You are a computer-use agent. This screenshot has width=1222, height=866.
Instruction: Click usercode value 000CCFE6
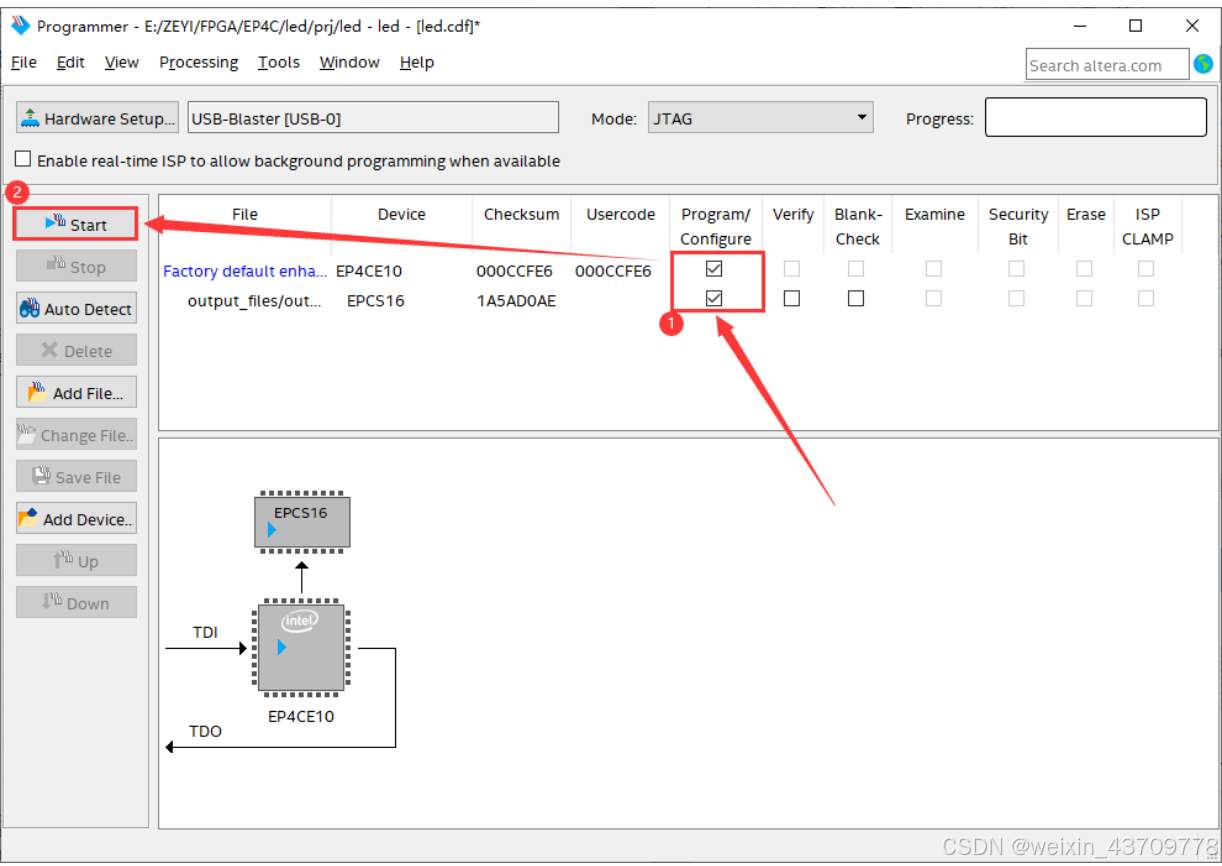point(613,271)
